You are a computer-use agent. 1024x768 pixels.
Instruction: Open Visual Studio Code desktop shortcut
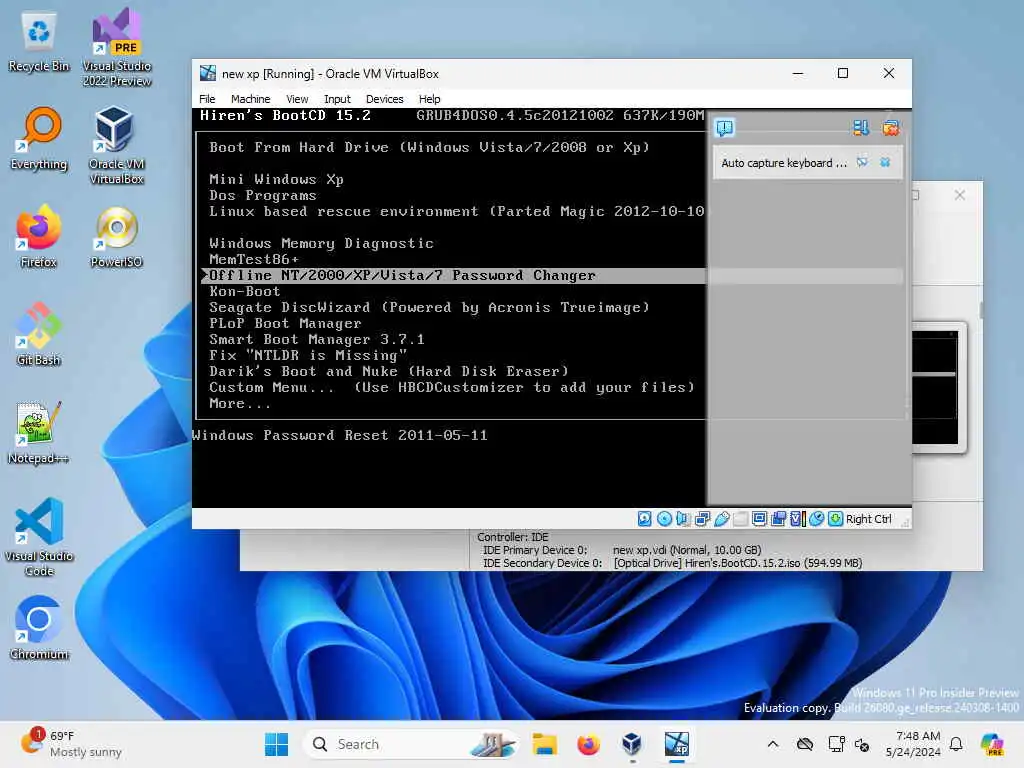click(x=39, y=537)
